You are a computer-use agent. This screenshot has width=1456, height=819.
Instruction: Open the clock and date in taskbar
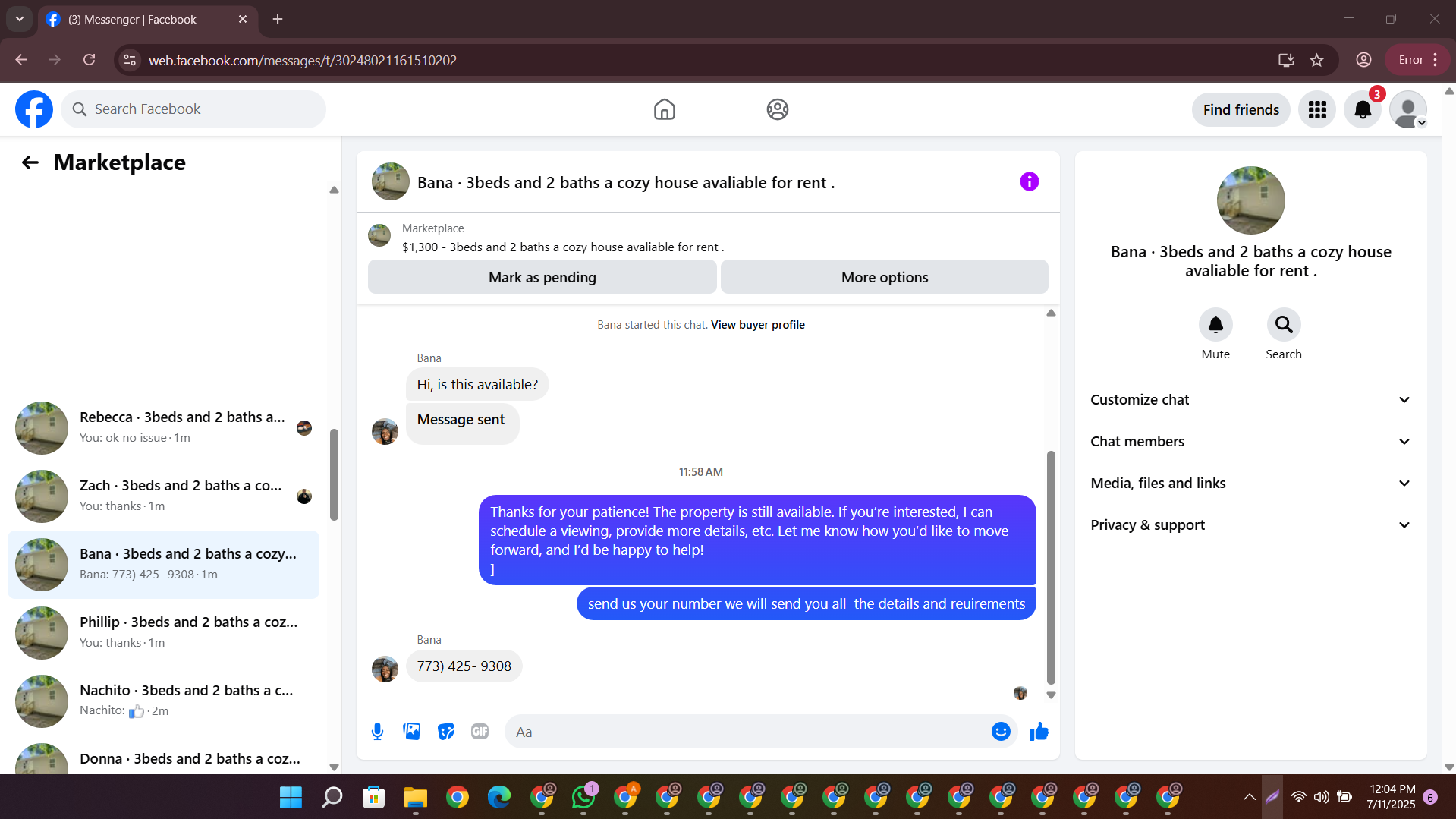tap(1392, 797)
